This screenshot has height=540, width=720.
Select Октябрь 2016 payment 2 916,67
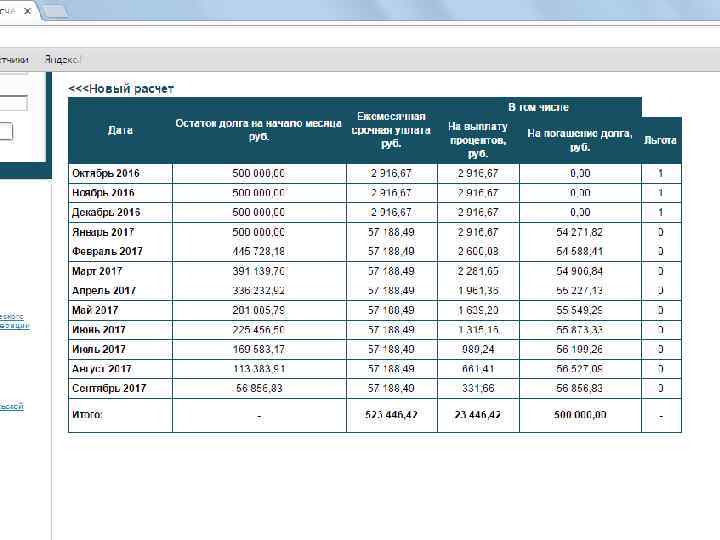tap(391, 174)
